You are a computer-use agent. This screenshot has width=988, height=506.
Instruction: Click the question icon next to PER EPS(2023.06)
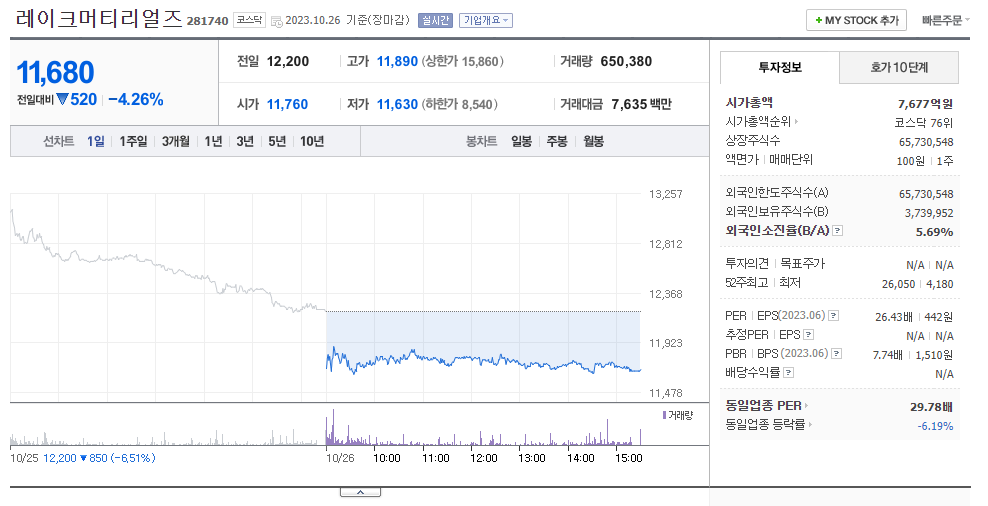(834, 316)
